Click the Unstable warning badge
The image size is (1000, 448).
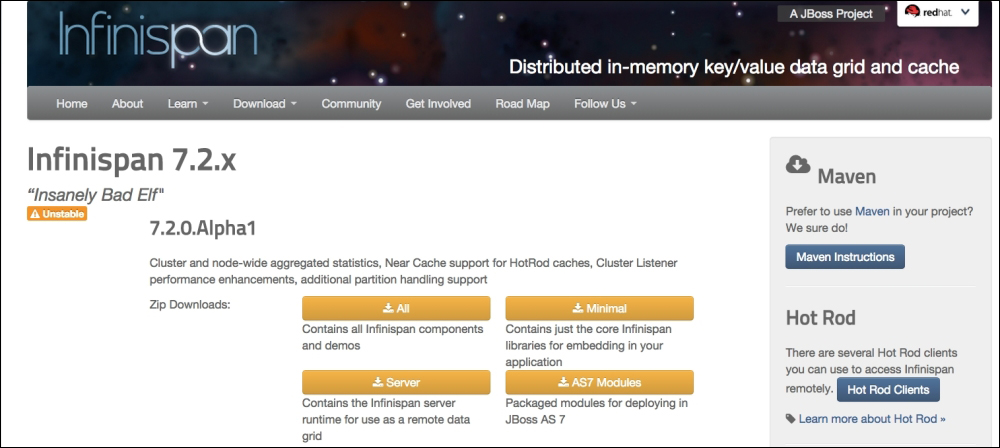[57, 213]
